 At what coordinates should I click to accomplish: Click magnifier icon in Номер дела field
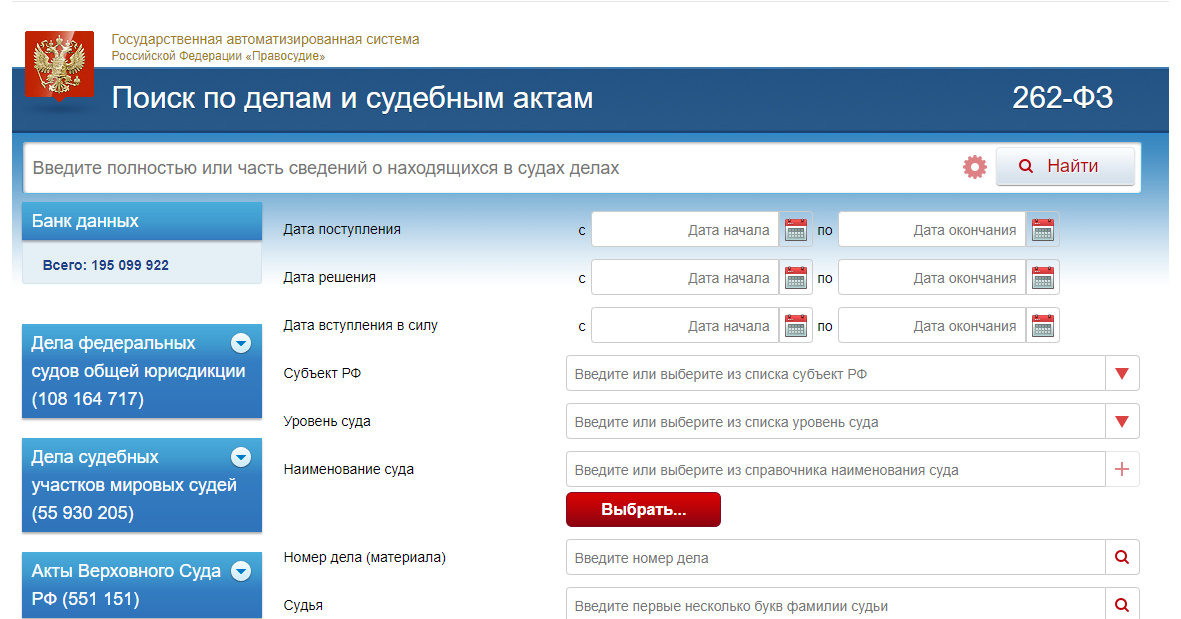[x=1122, y=557]
